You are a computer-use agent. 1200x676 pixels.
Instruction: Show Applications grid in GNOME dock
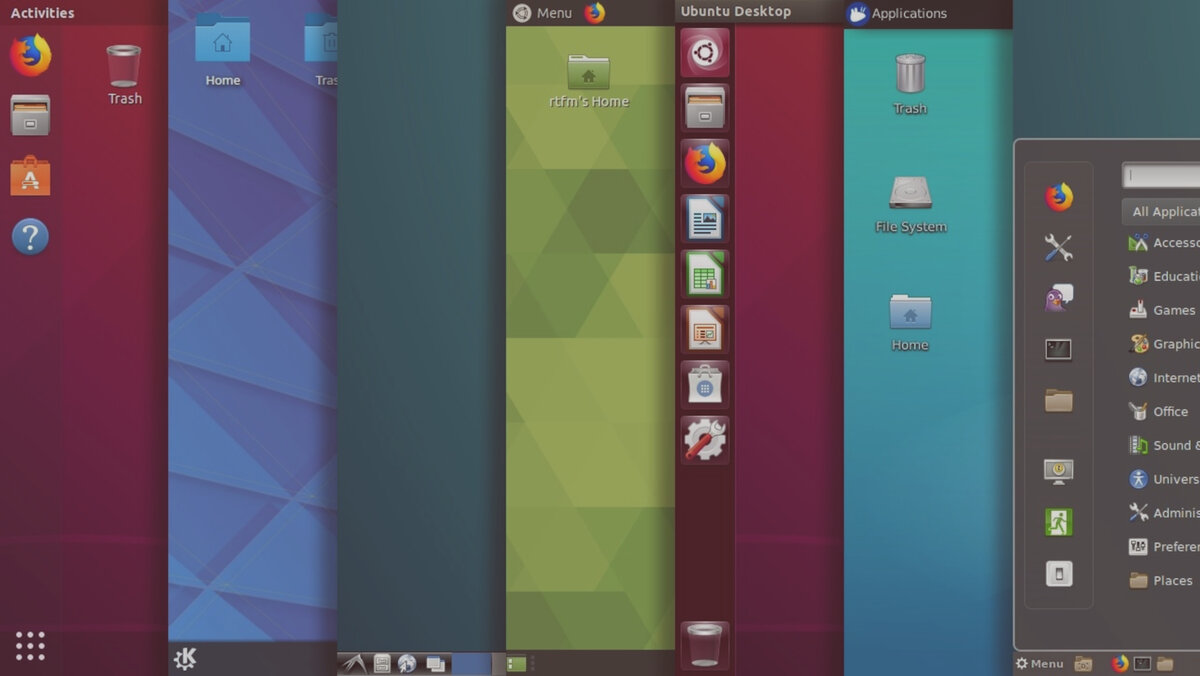click(30, 645)
